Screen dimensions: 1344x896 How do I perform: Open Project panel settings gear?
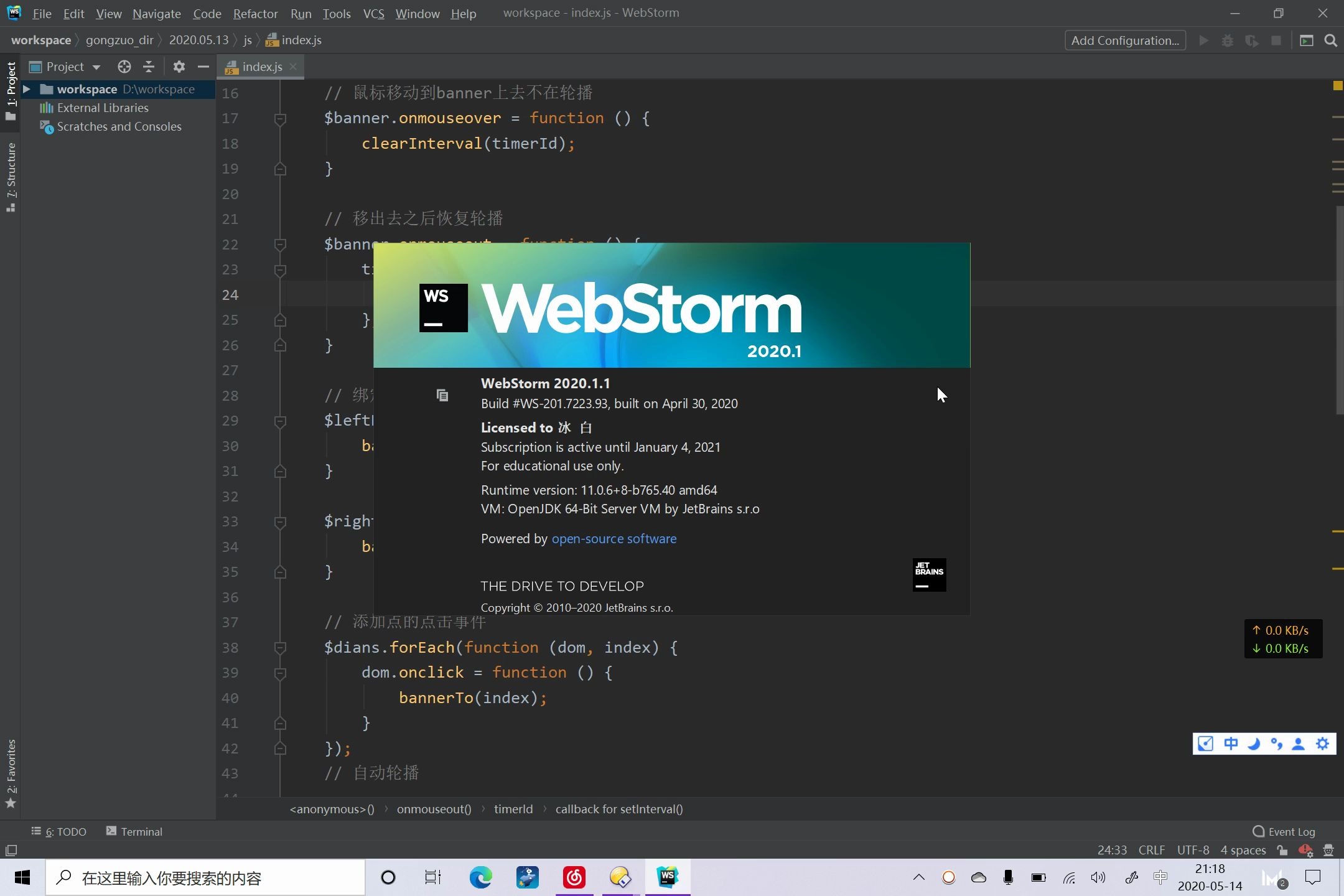click(179, 67)
